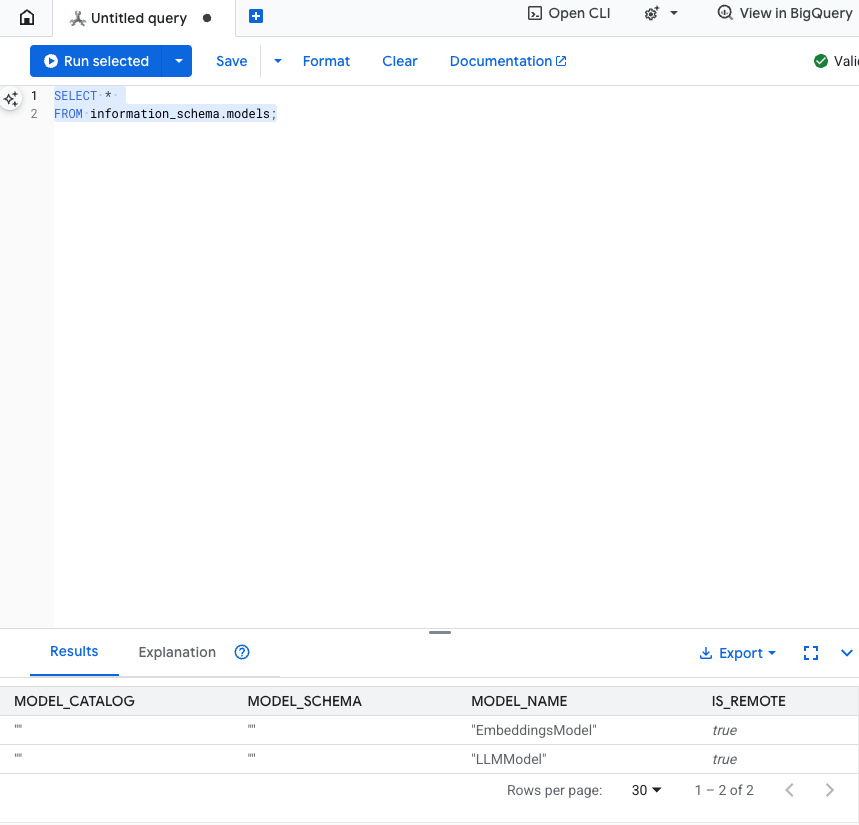Open the settings gear menu
Viewport: 859px width, 825px height.
[661, 14]
